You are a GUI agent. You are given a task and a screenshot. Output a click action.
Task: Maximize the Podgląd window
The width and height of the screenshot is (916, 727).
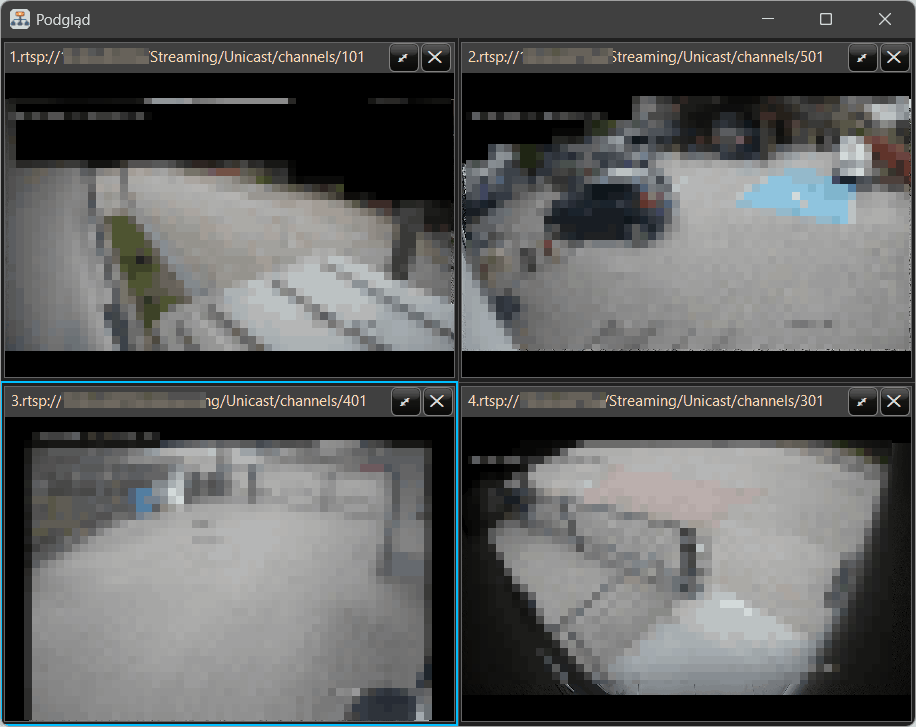tap(826, 19)
